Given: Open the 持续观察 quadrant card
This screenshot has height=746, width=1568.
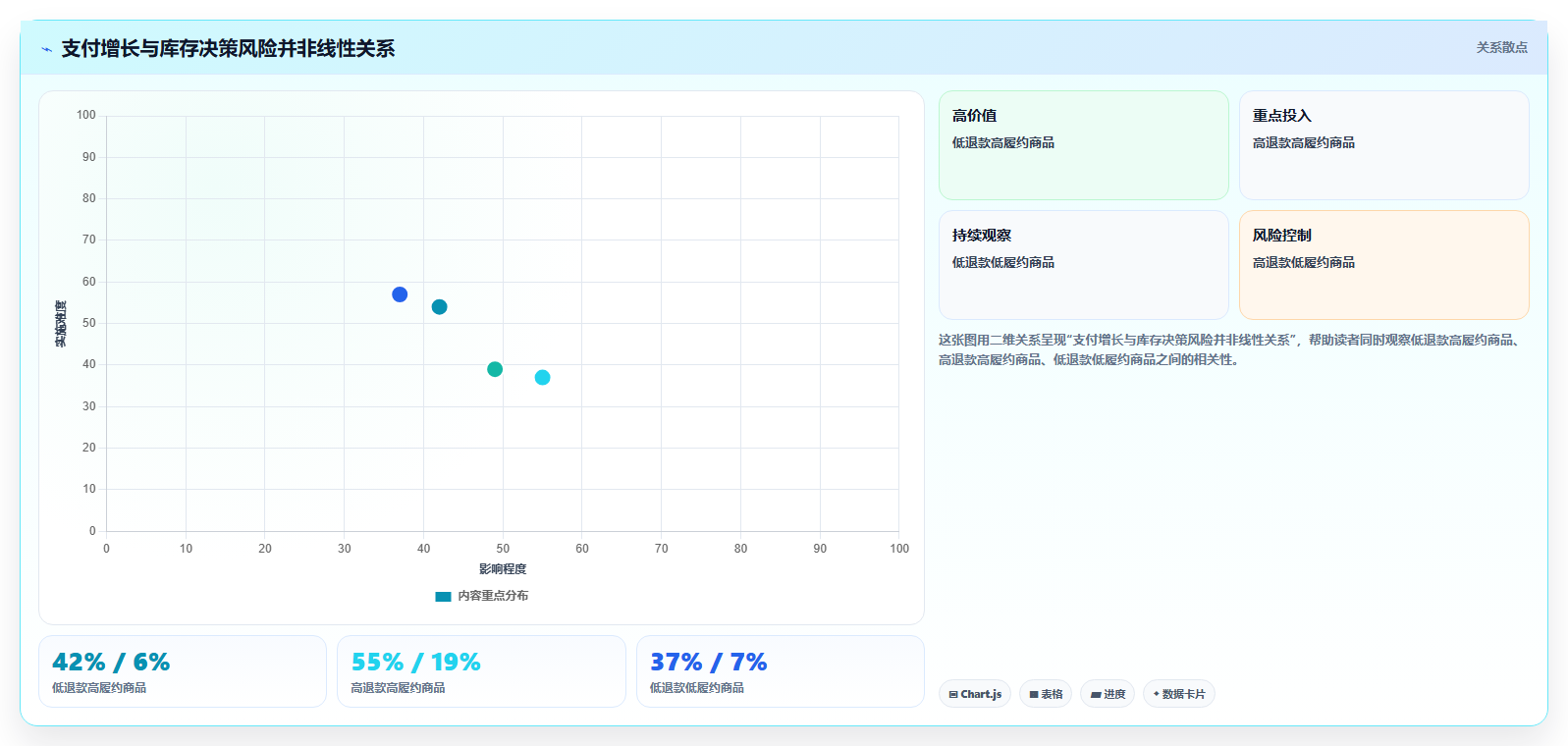Looking at the screenshot, I should pos(1084,265).
